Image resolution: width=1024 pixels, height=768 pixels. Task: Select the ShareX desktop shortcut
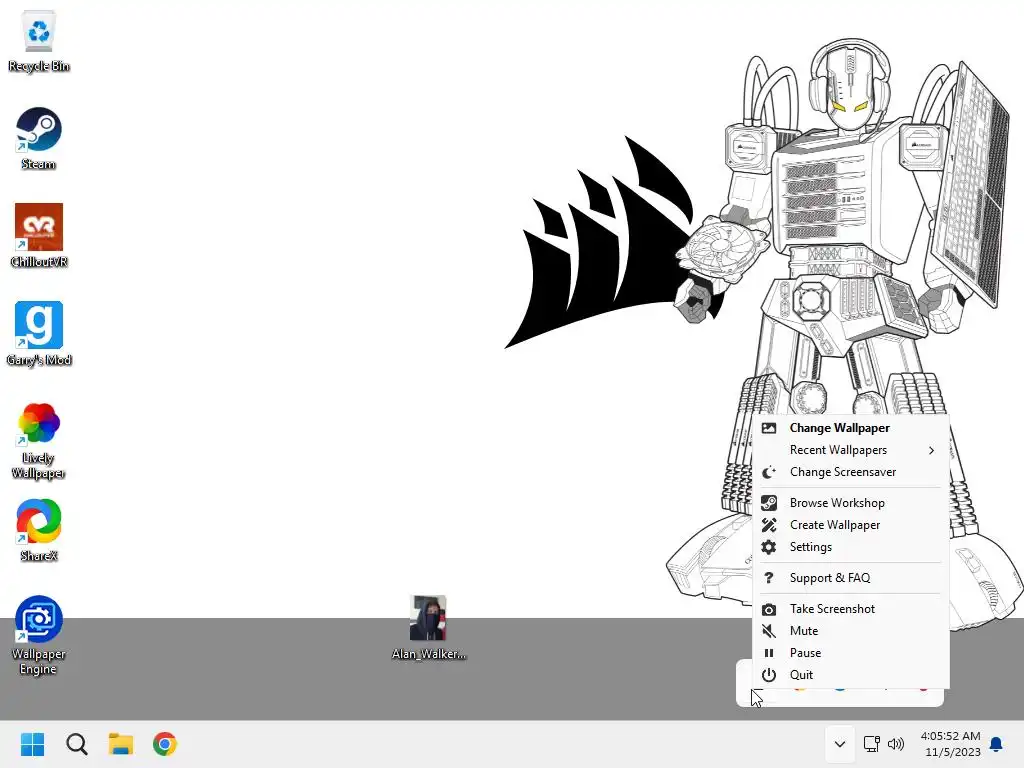pos(39,530)
